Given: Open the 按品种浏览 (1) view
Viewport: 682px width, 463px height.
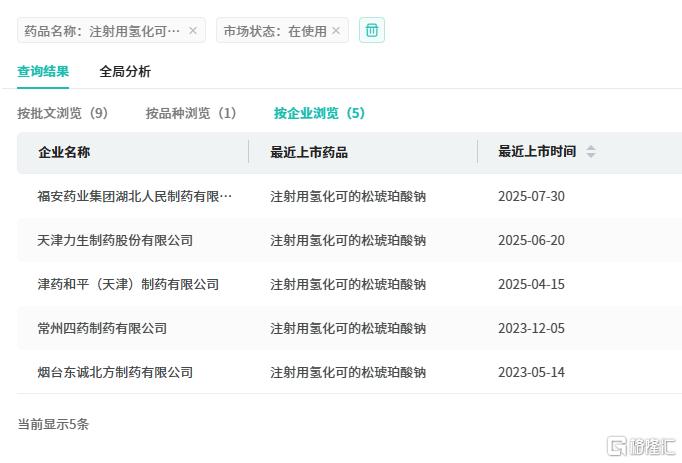Looking at the screenshot, I should click(191, 113).
